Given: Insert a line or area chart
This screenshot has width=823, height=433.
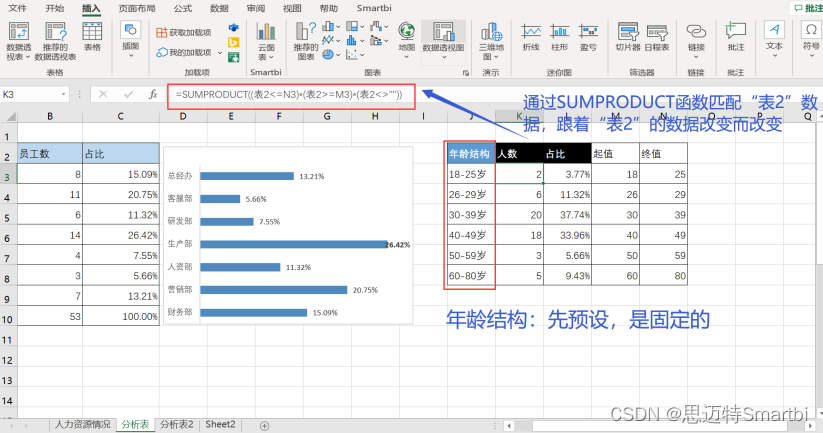Looking at the screenshot, I should (328, 40).
